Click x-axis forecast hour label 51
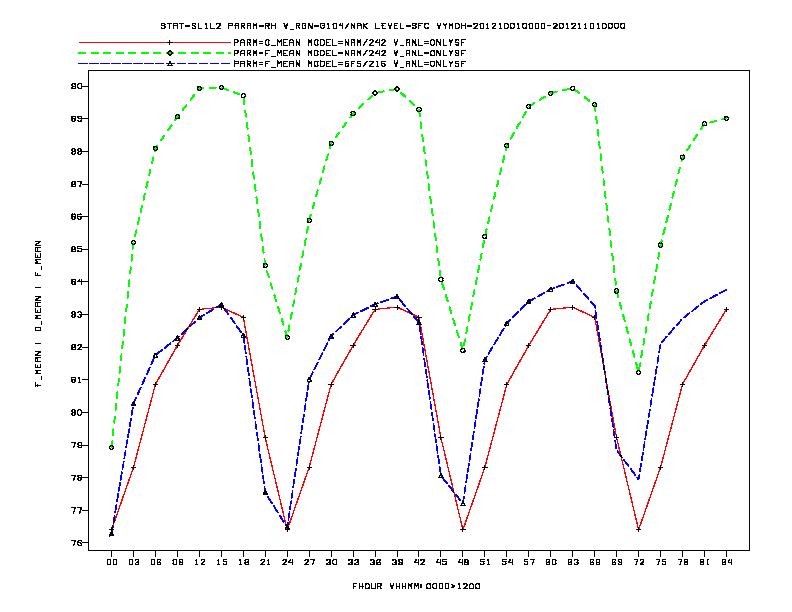Screen dimensions: 792x612 [x=485, y=562]
